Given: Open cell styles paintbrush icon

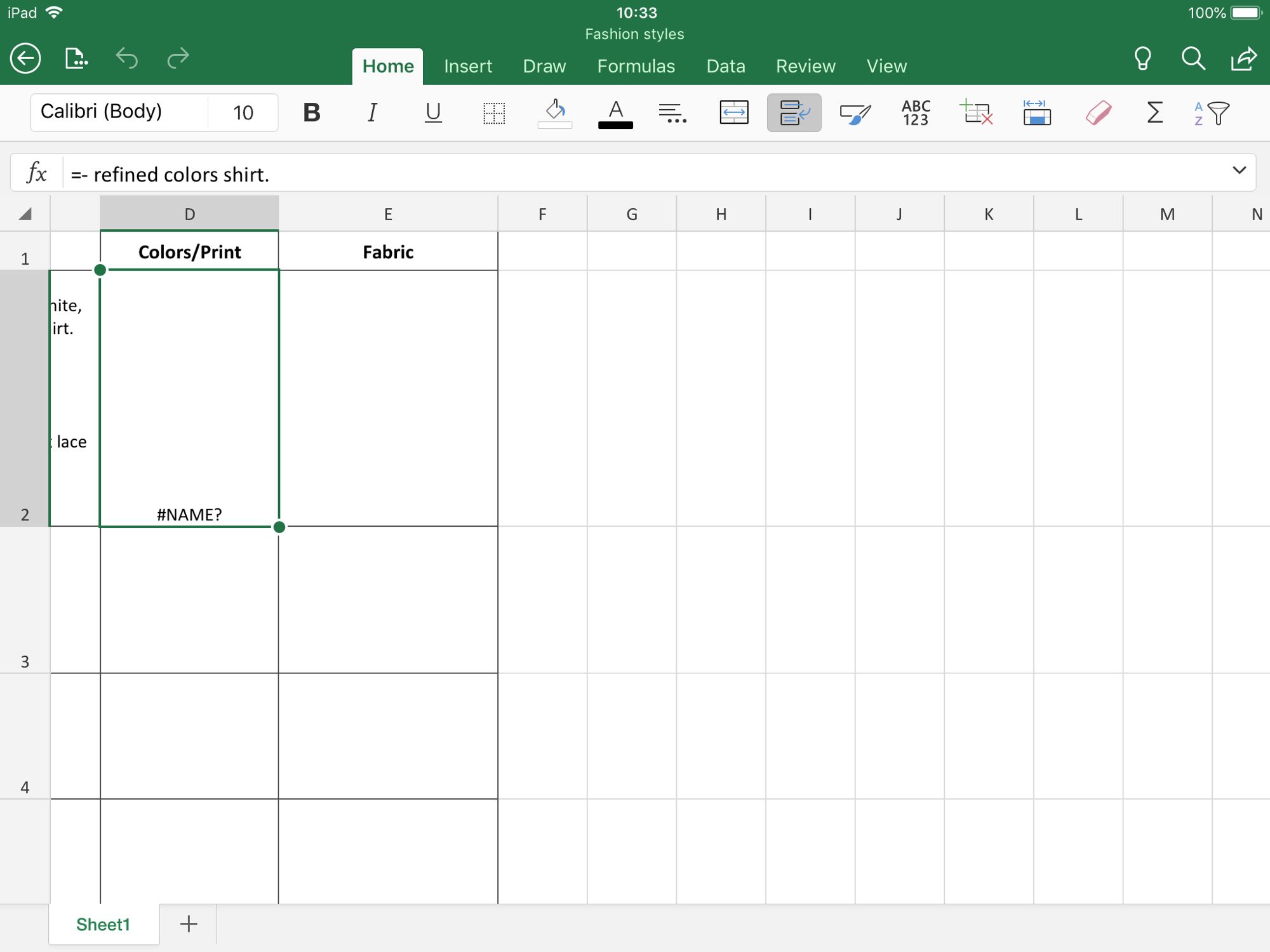Looking at the screenshot, I should pyautogui.click(x=855, y=113).
